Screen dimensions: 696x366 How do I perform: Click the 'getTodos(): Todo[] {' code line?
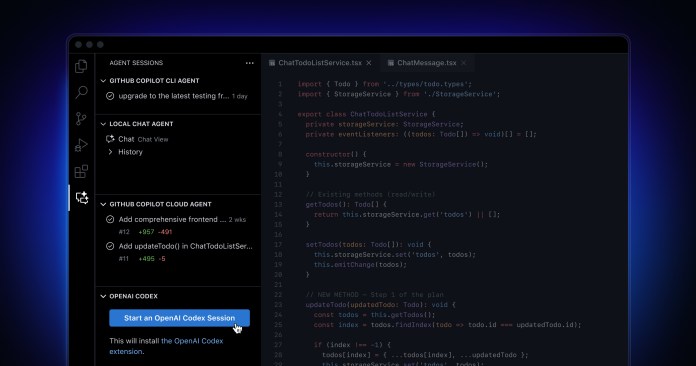pos(346,205)
